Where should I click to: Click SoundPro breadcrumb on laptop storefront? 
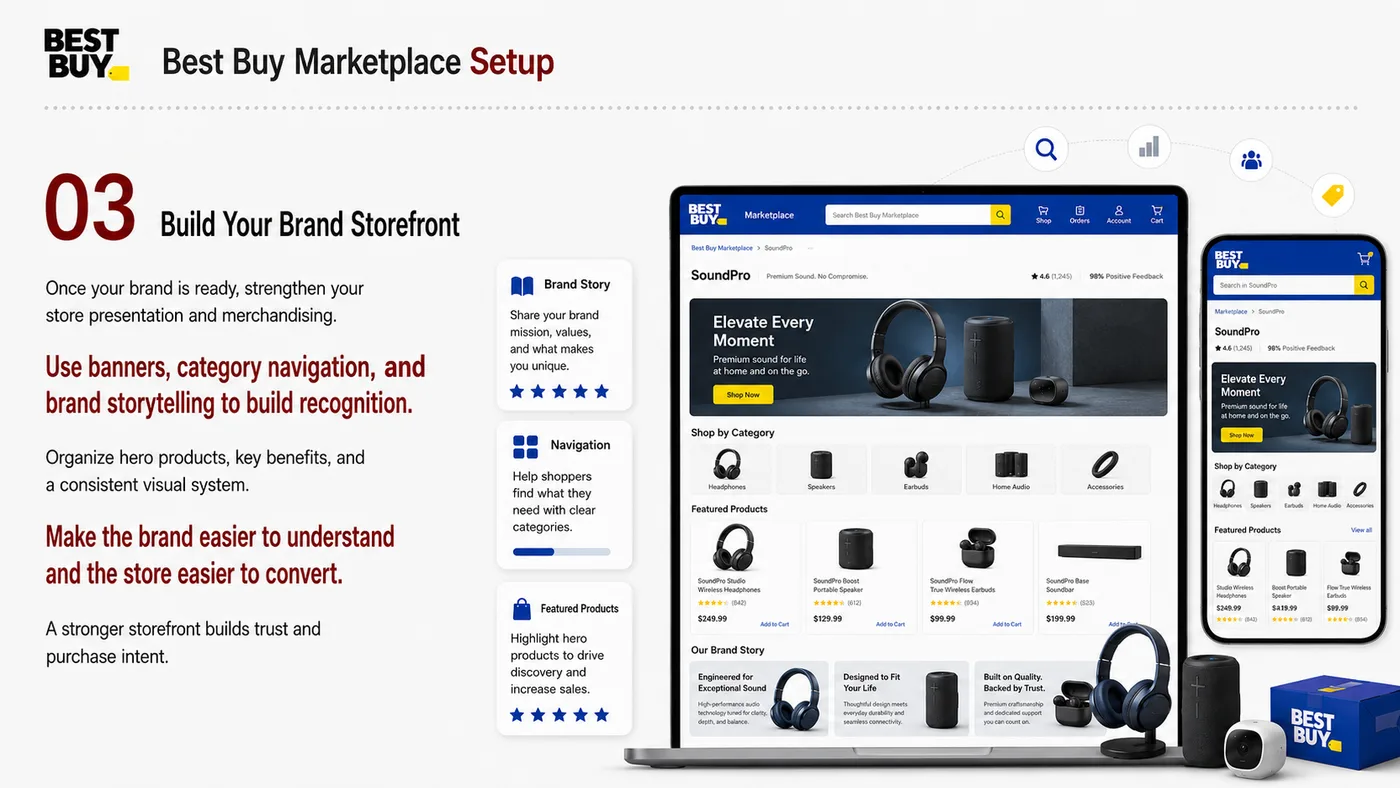pyautogui.click(x=779, y=248)
